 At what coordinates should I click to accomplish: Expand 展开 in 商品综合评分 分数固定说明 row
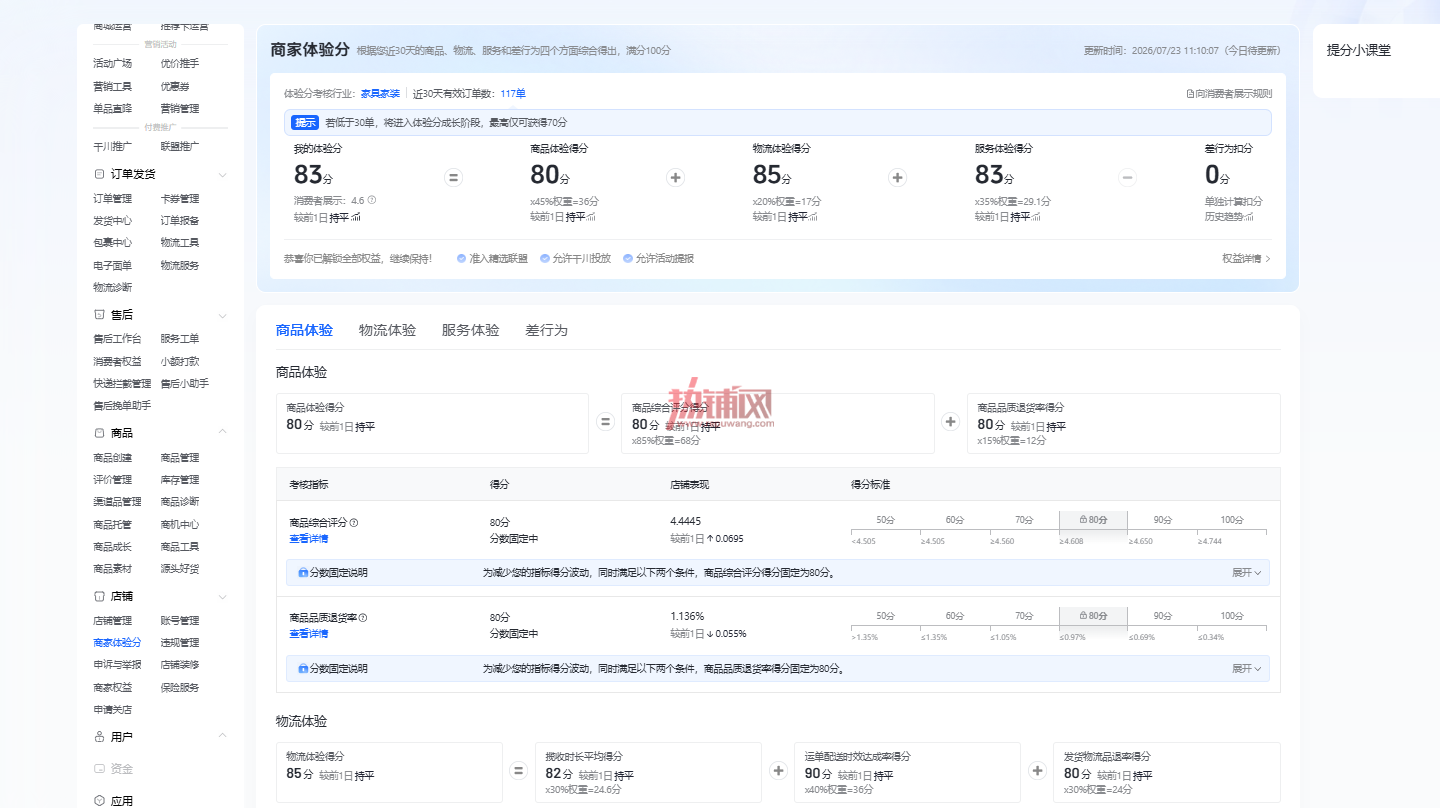pyautogui.click(x=1246, y=573)
